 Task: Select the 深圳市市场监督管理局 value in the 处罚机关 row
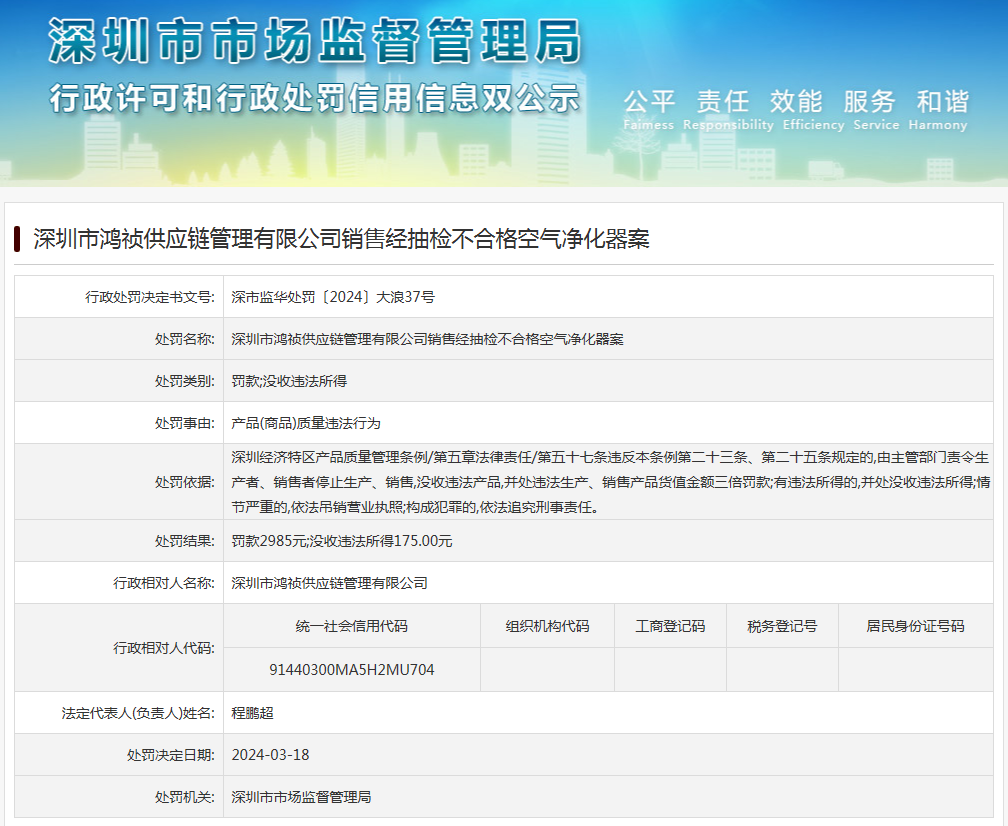tap(302, 797)
